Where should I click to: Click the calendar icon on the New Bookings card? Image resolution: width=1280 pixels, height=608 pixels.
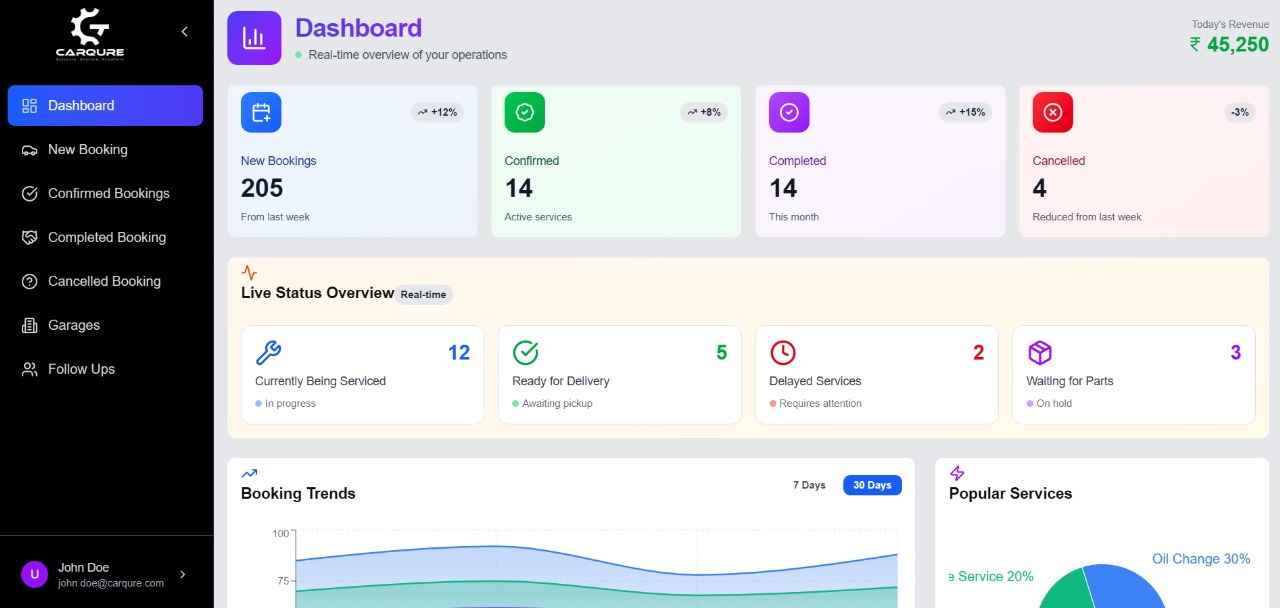click(261, 113)
